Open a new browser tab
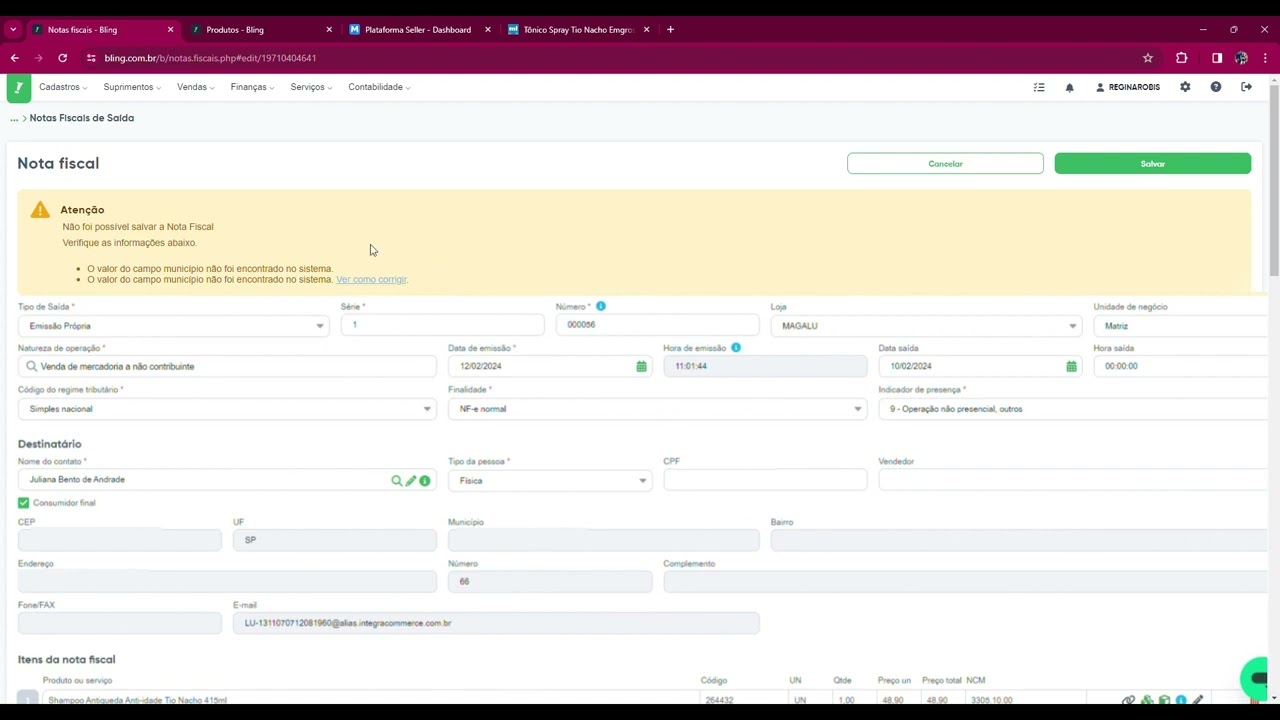The image size is (1280, 720). (x=670, y=29)
